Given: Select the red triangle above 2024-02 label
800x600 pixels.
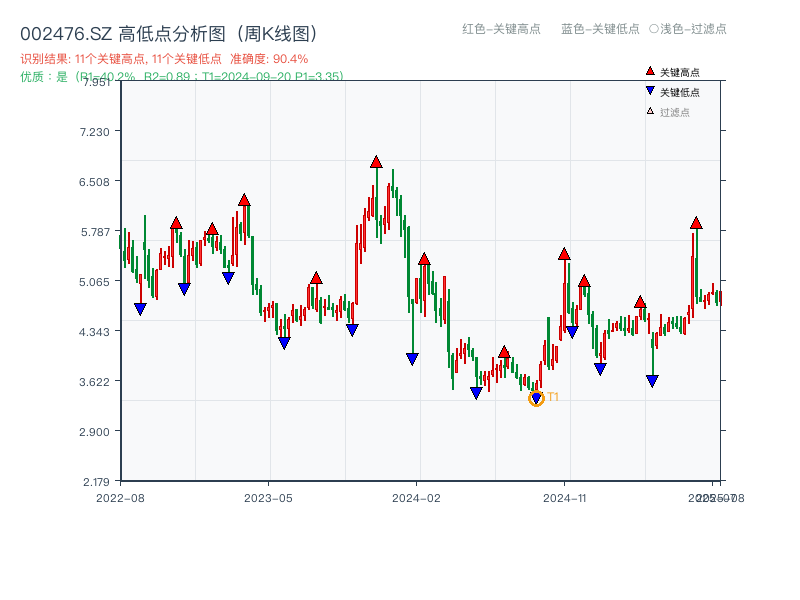Looking at the screenshot, I should 425,258.
